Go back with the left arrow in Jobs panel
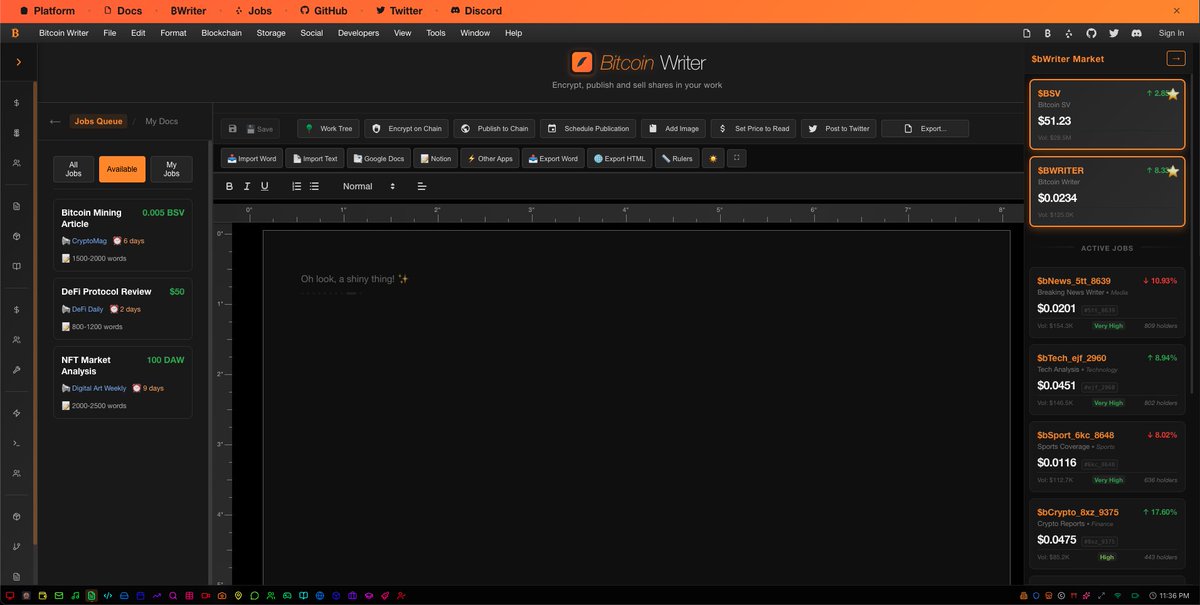The height and width of the screenshot is (605, 1200). coord(55,121)
